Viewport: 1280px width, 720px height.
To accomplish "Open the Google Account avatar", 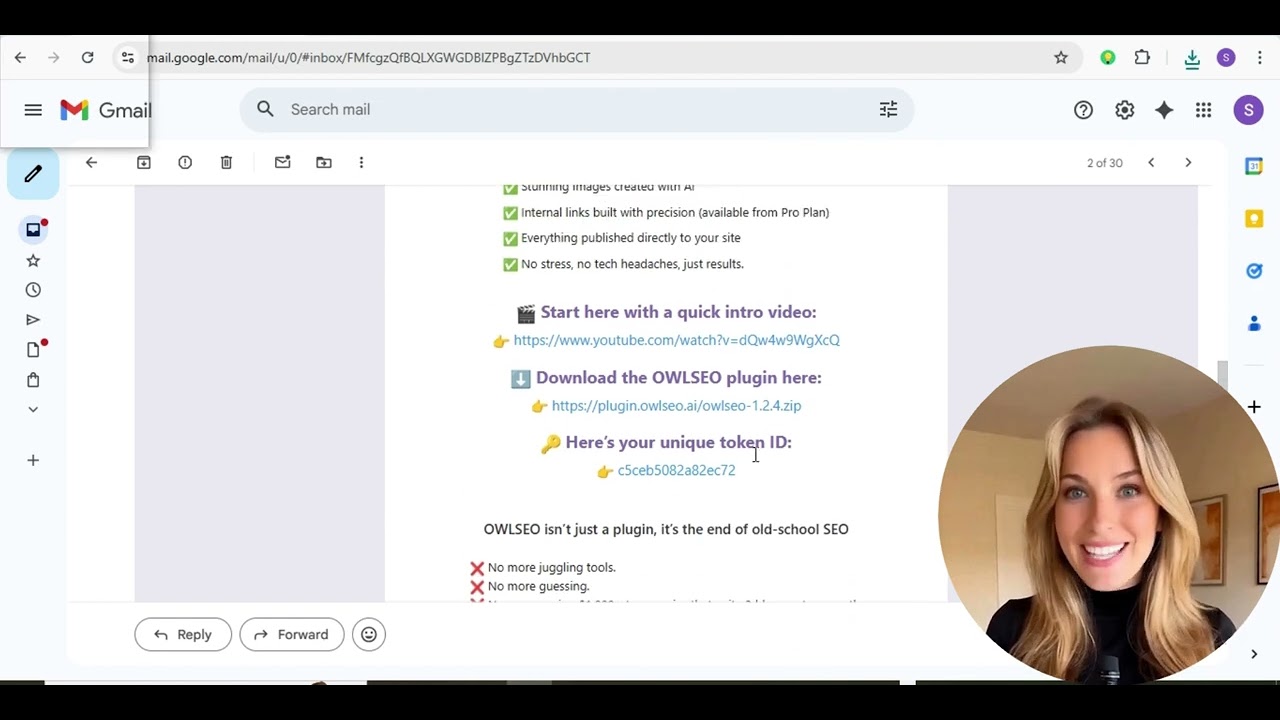I will pyautogui.click(x=1248, y=110).
